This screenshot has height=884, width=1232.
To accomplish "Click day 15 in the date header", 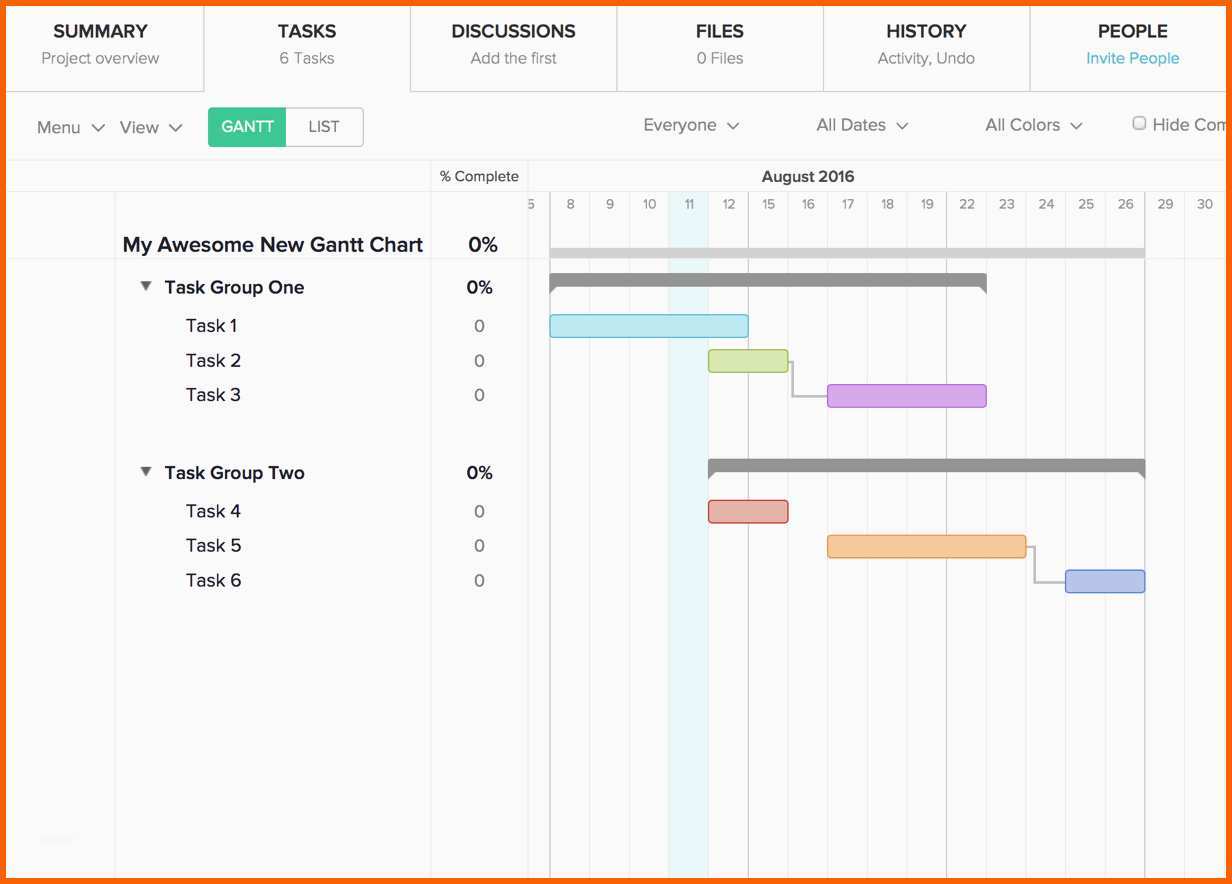I will coord(768,204).
